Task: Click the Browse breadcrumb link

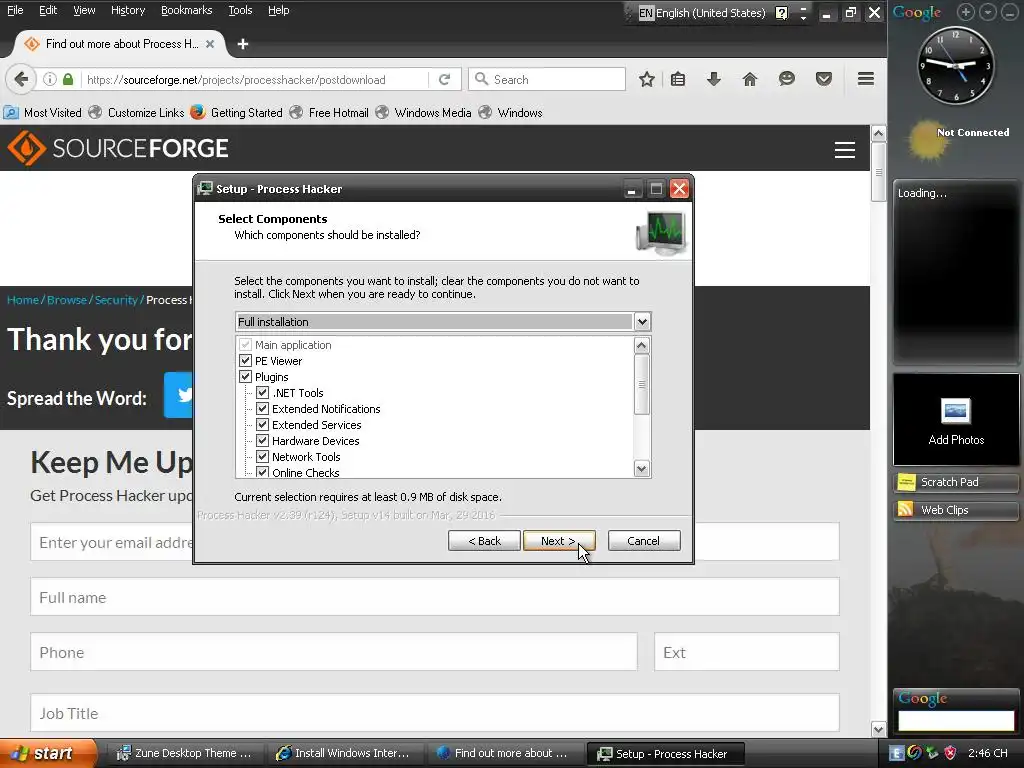Action: [67, 300]
